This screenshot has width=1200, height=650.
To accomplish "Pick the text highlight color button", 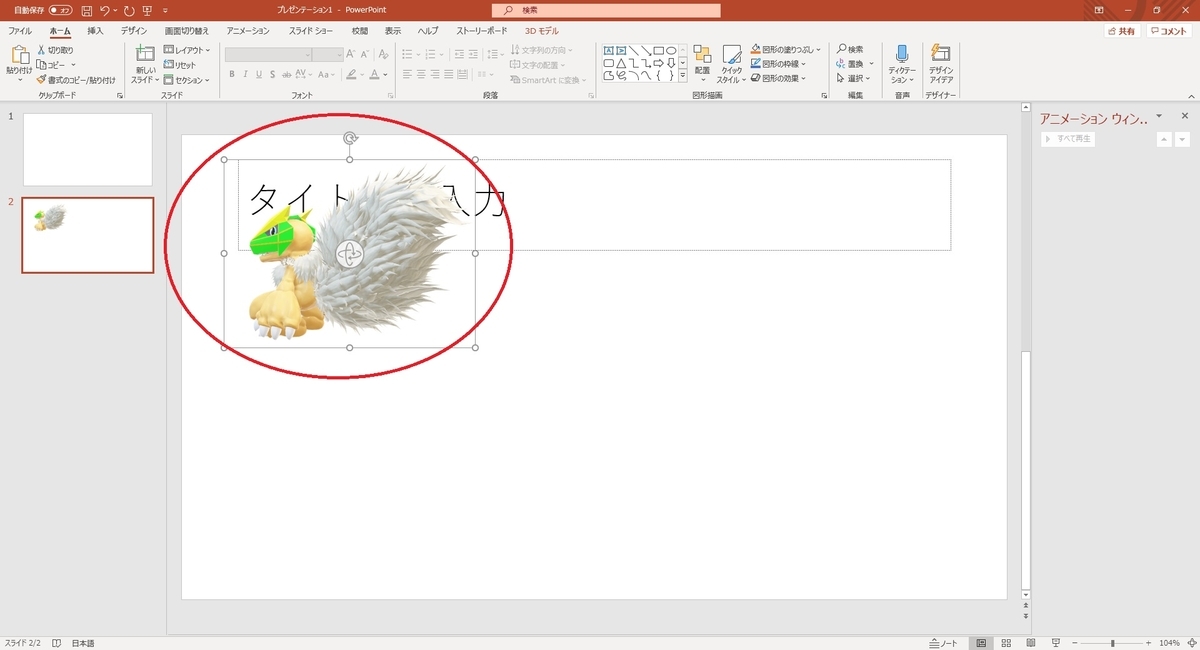I will (351, 74).
